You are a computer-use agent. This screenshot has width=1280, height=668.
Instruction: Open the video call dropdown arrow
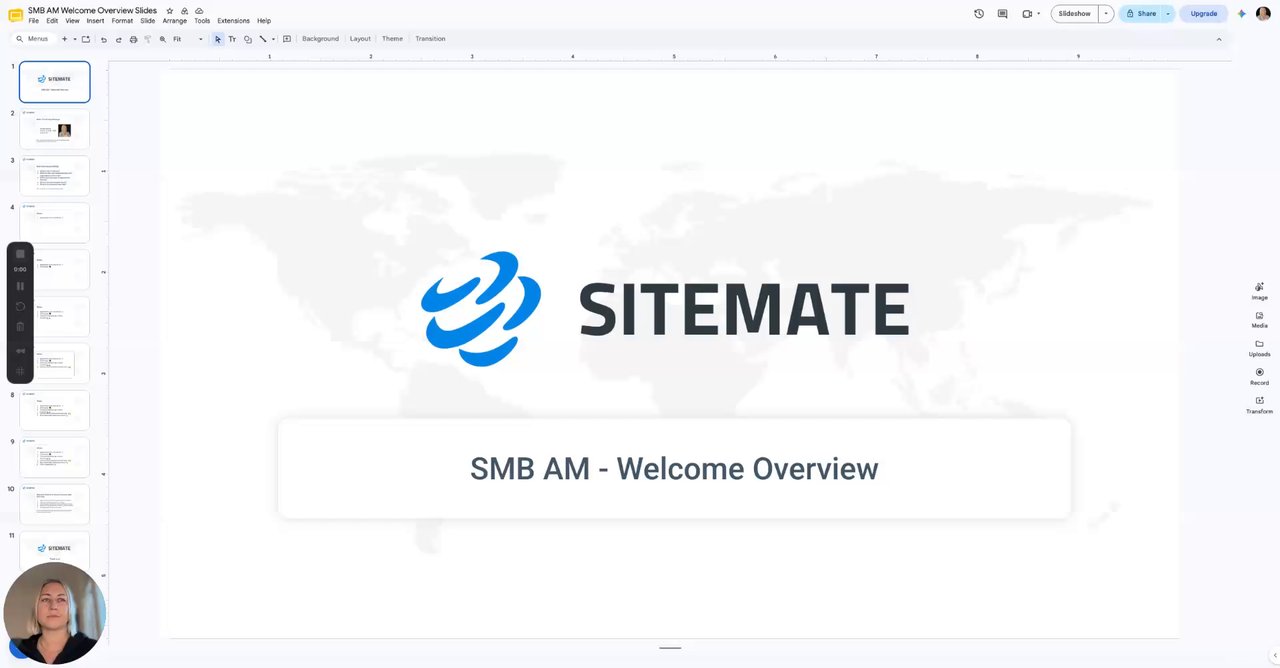[x=1038, y=14]
